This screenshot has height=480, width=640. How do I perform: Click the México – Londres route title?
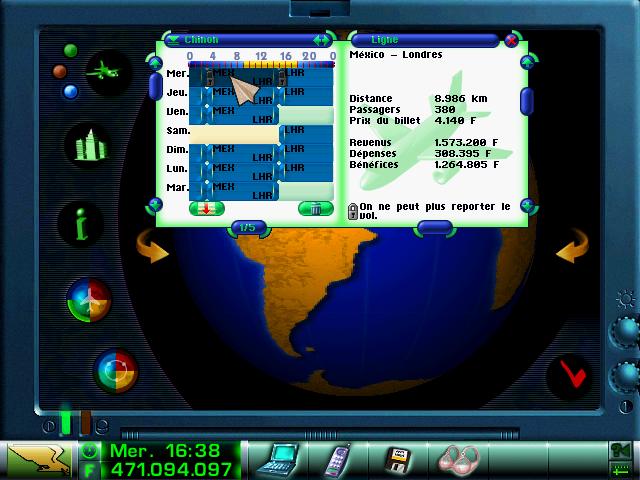(396, 55)
